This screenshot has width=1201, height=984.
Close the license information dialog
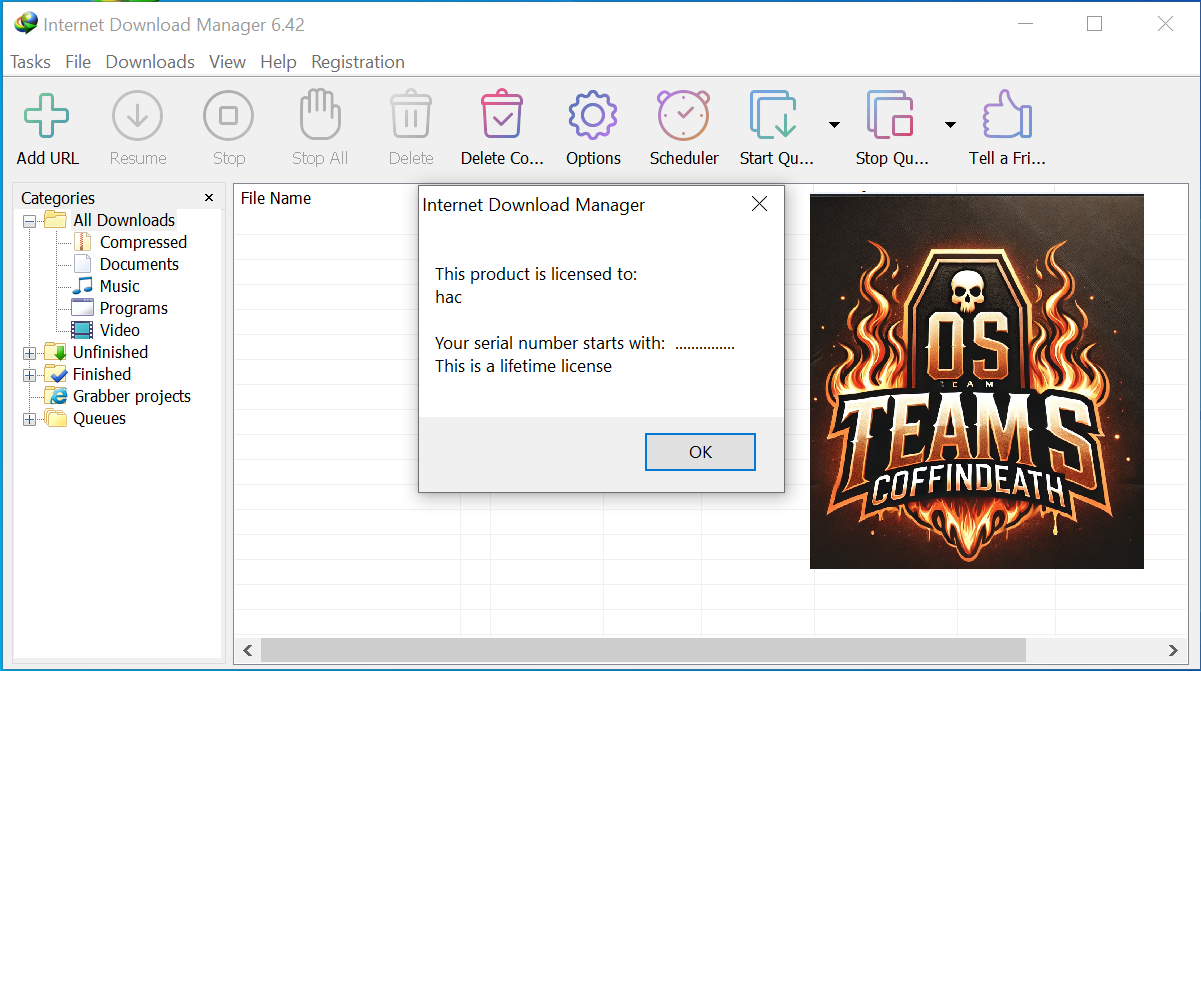tap(760, 204)
